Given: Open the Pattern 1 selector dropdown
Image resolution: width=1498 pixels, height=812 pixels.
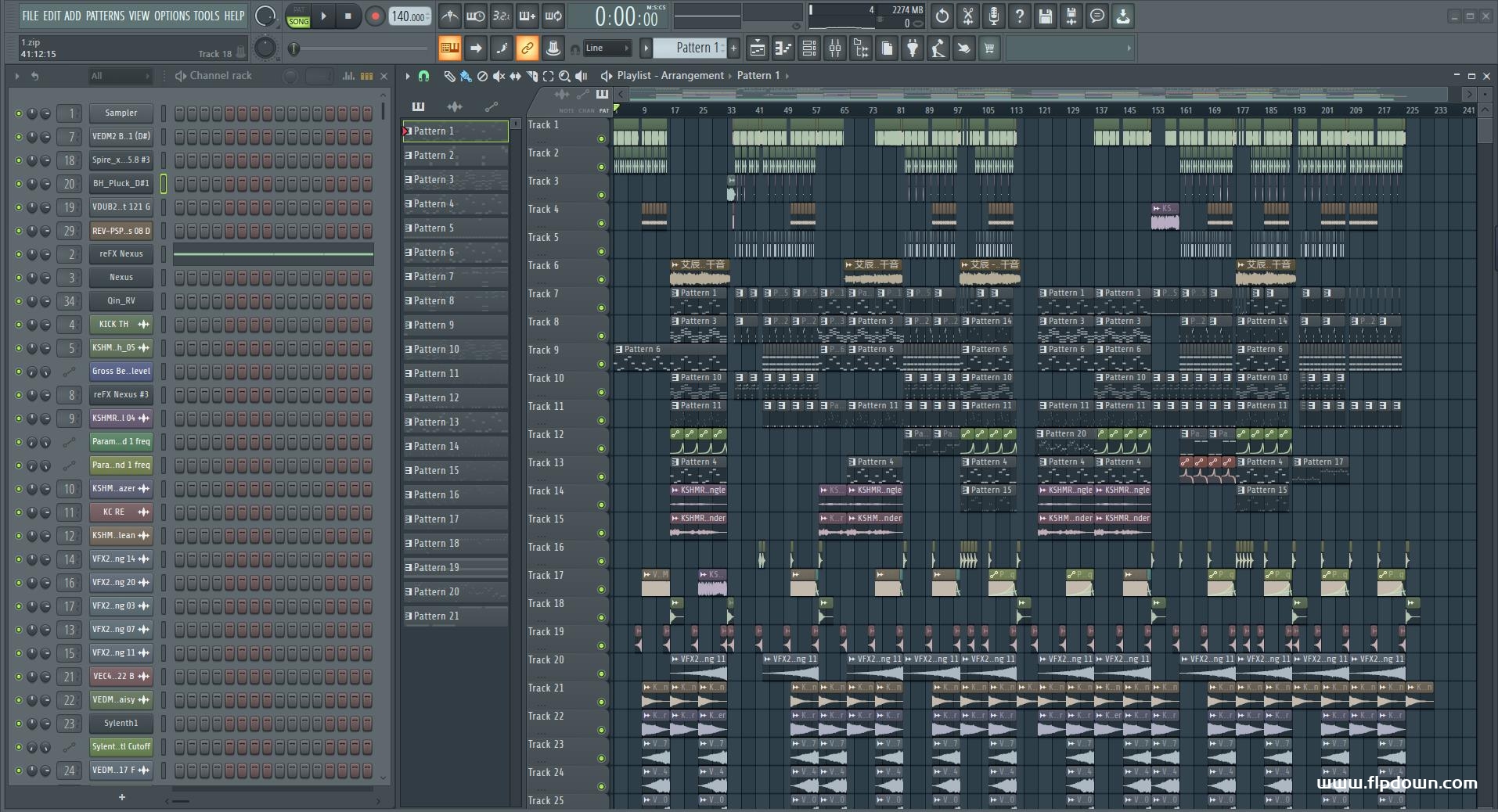Looking at the screenshot, I should [x=690, y=48].
